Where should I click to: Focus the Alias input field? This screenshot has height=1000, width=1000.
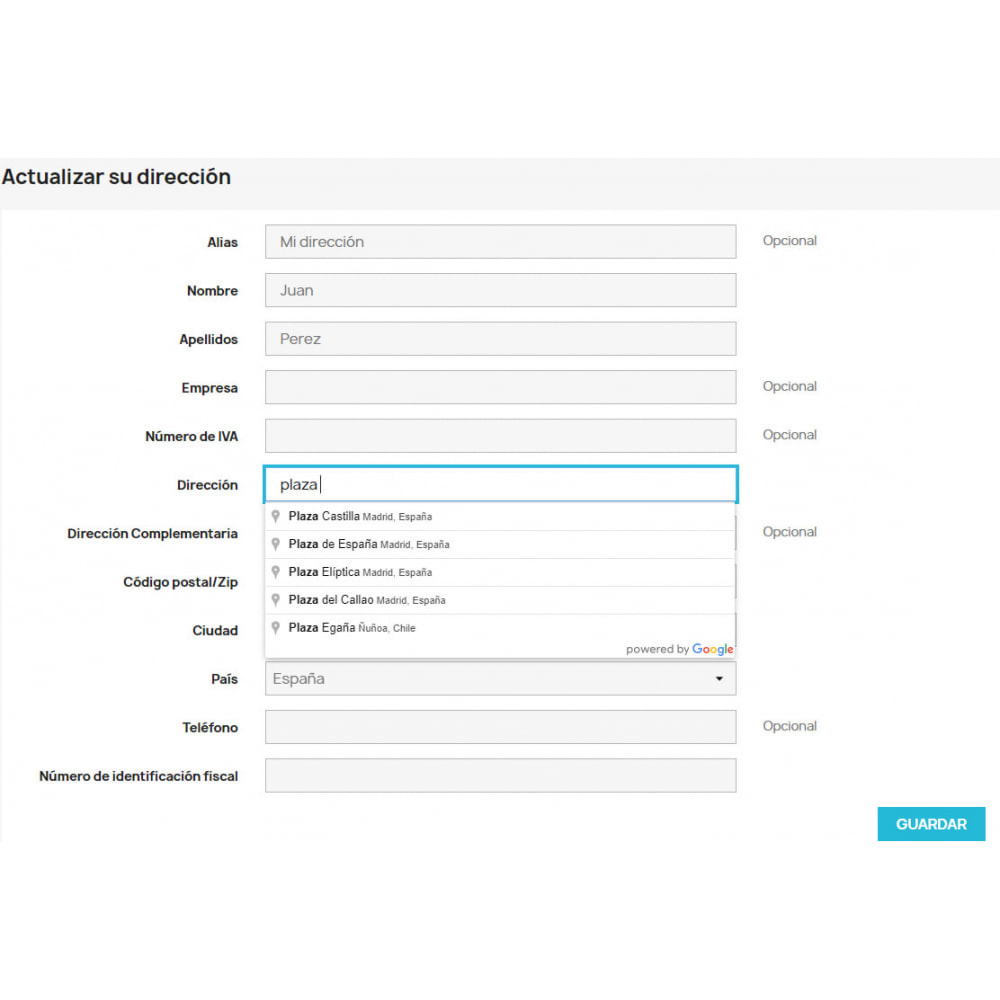coord(500,242)
